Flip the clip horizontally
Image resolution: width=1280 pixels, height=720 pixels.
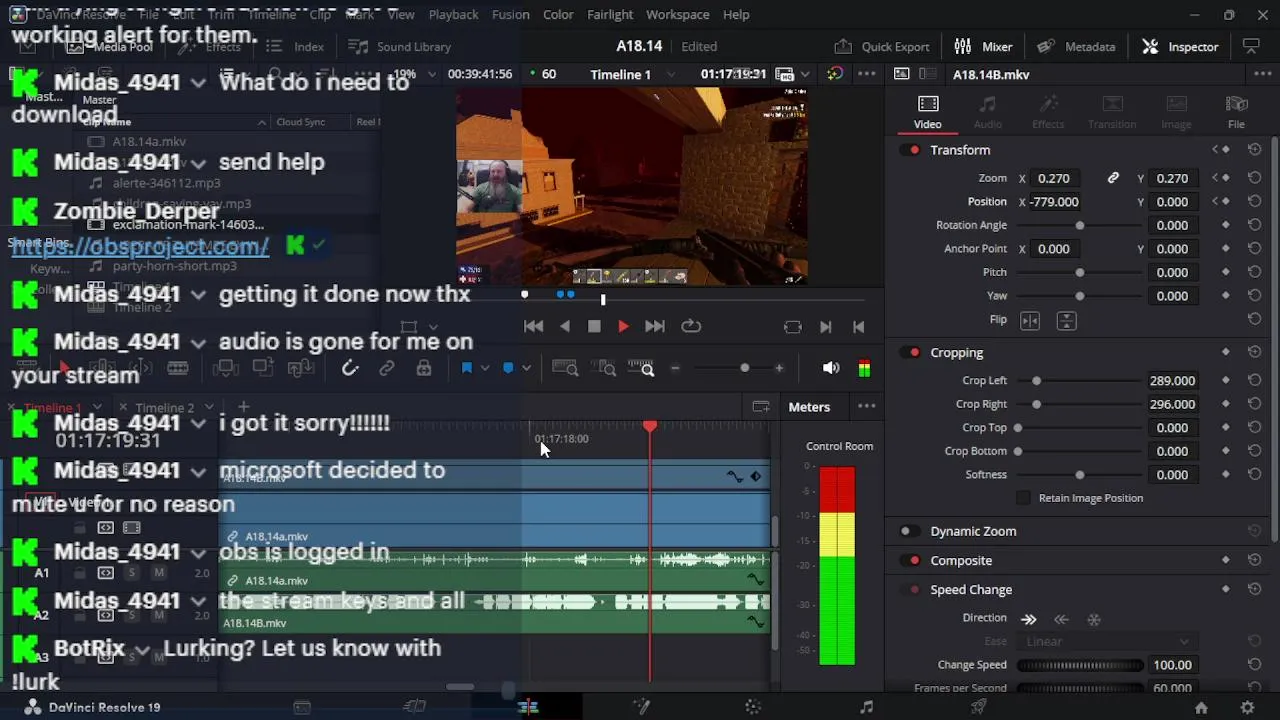tap(1030, 320)
